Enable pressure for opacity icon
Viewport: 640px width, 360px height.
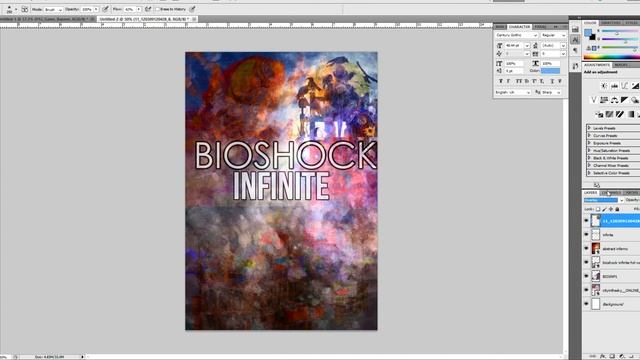coord(105,9)
